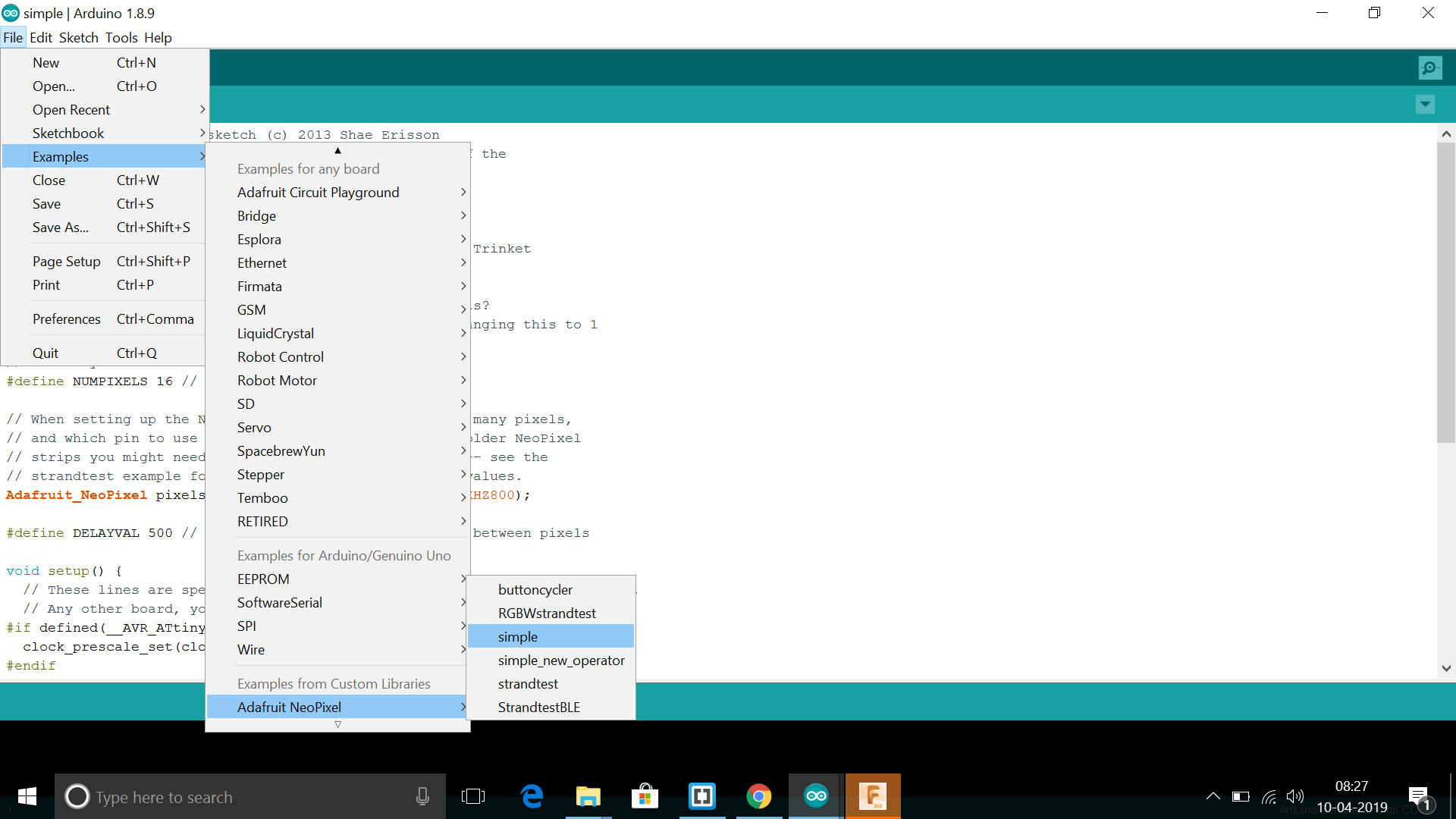Click the Task View icon
This screenshot has height=819, width=1456.
473,796
